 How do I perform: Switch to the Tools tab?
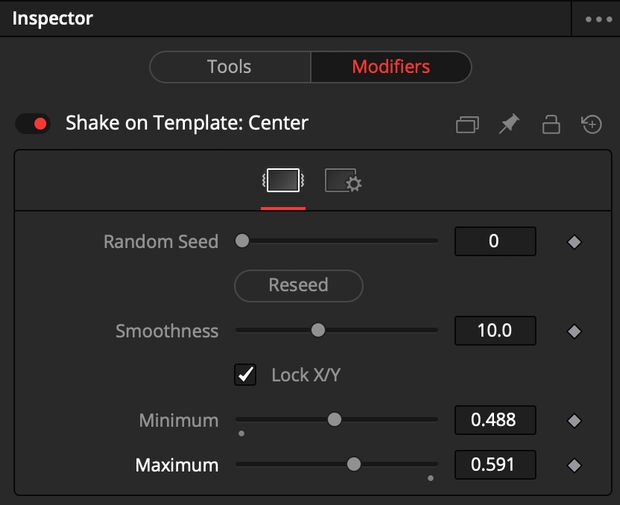pos(229,67)
